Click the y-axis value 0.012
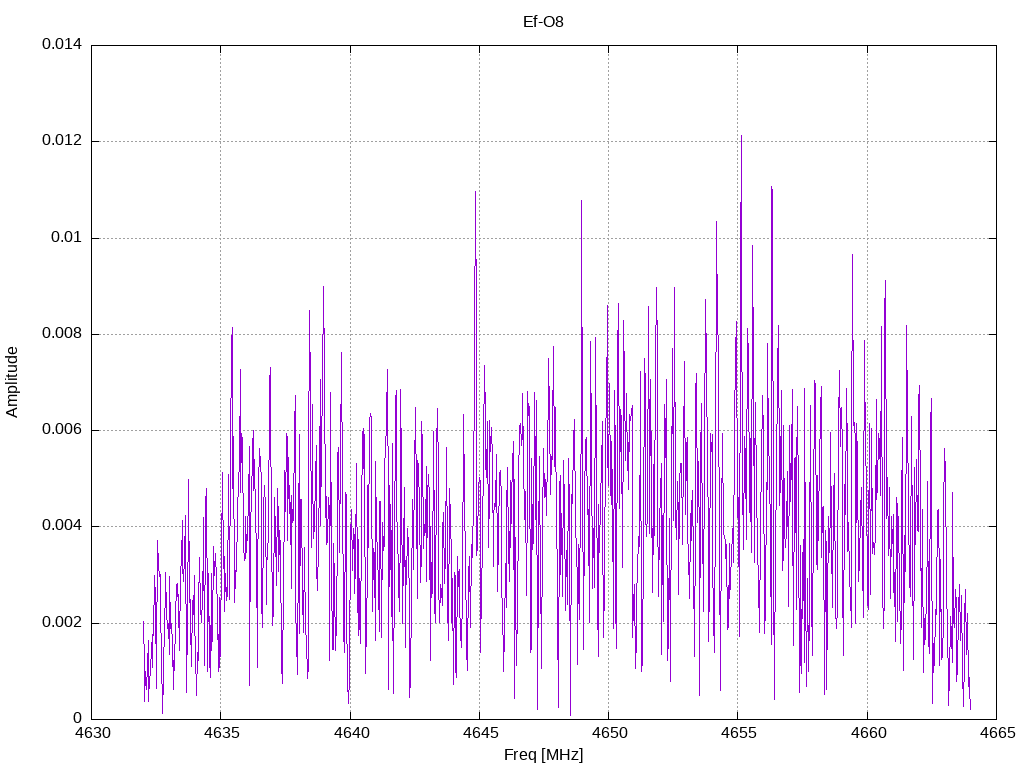This screenshot has height=768, width=1024. click(x=62, y=141)
